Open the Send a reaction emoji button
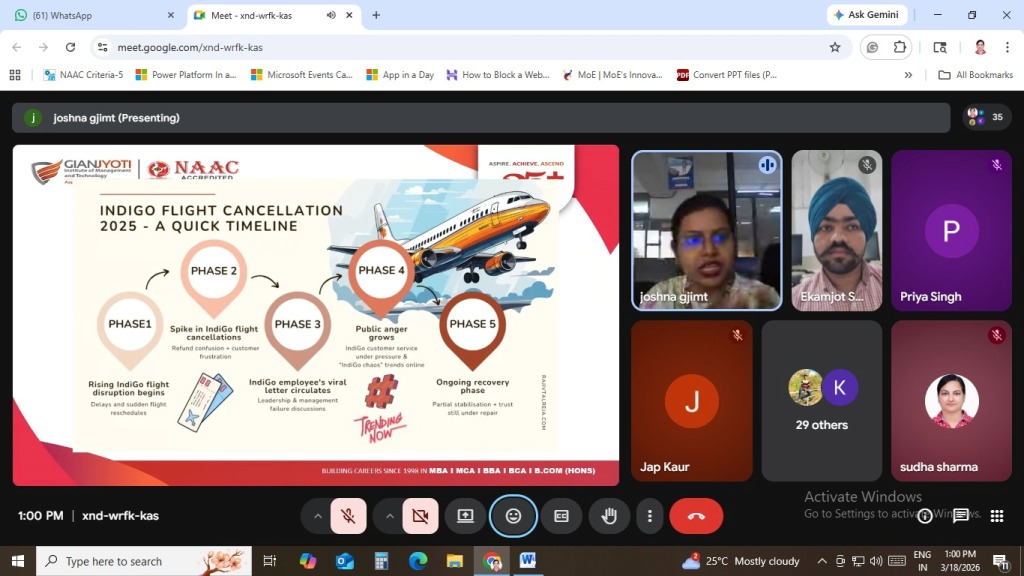 [513, 516]
